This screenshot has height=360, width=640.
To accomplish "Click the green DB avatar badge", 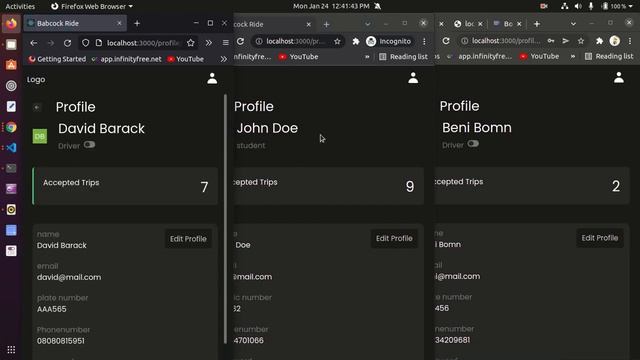I will point(40,136).
